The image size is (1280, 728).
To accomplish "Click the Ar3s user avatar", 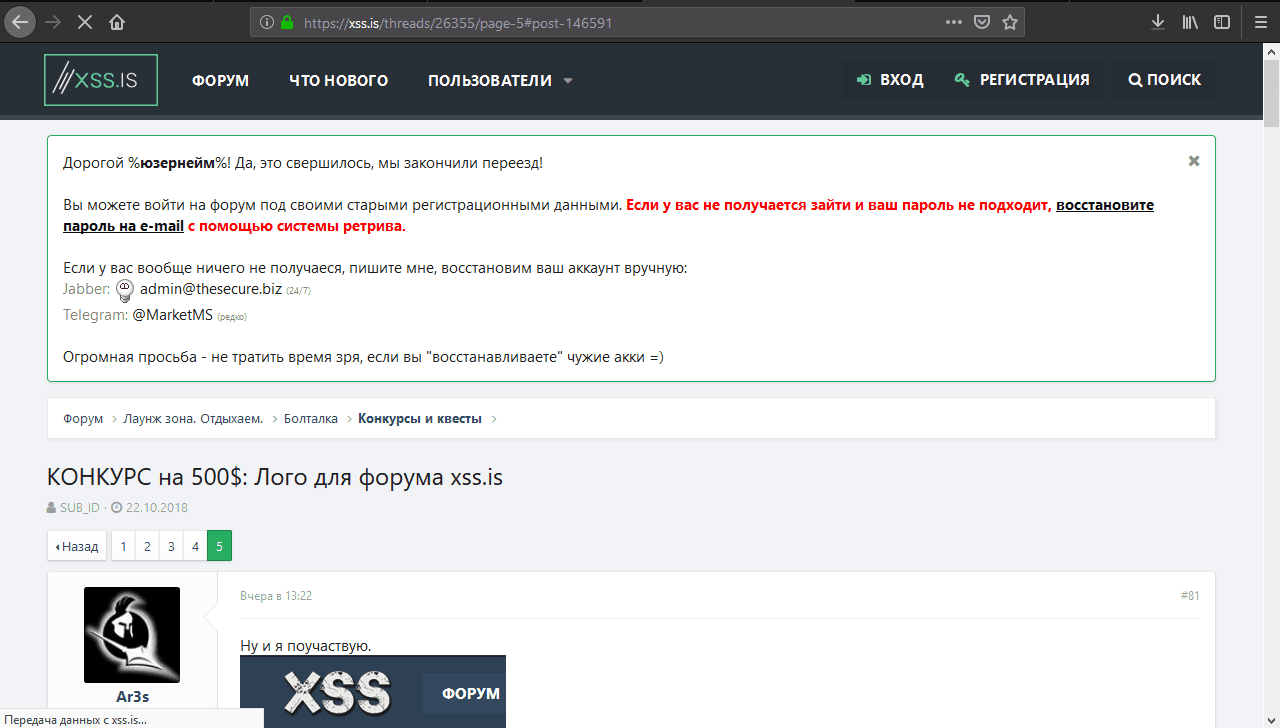I will coord(132,635).
